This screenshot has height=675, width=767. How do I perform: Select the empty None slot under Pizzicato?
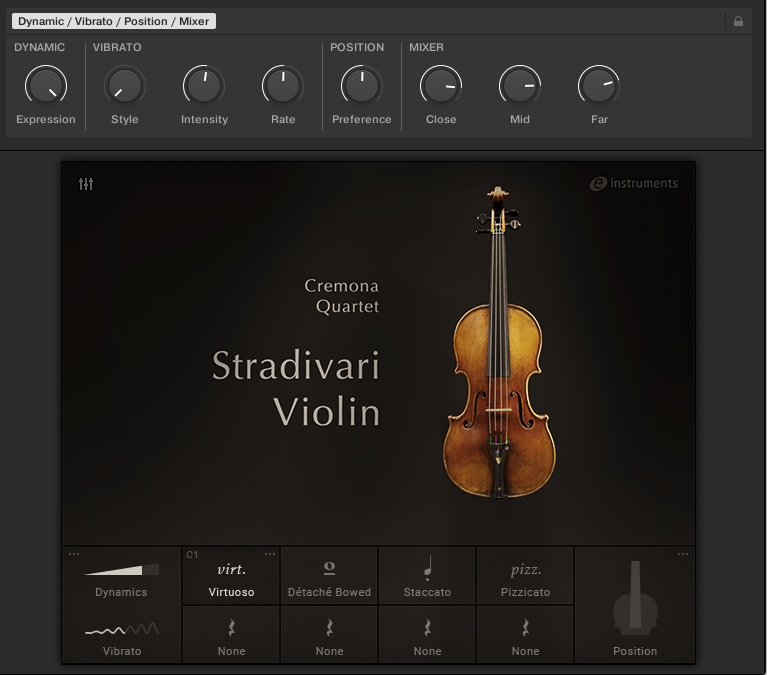tap(525, 634)
